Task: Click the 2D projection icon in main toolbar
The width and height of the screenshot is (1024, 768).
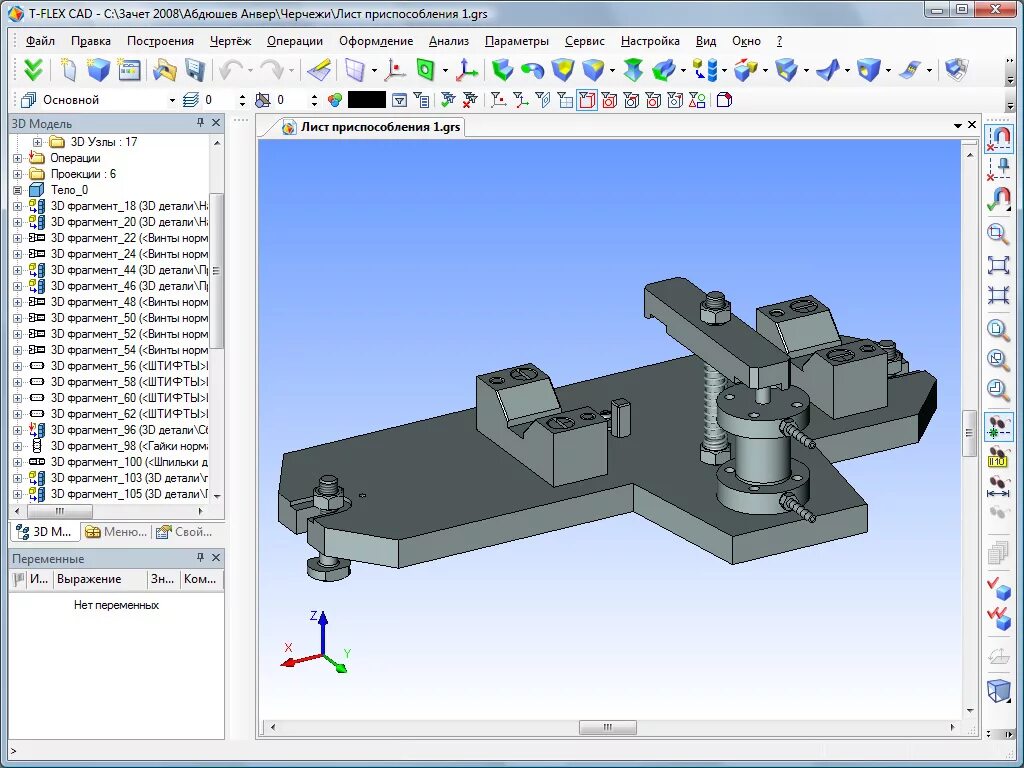Action: [x=956, y=69]
